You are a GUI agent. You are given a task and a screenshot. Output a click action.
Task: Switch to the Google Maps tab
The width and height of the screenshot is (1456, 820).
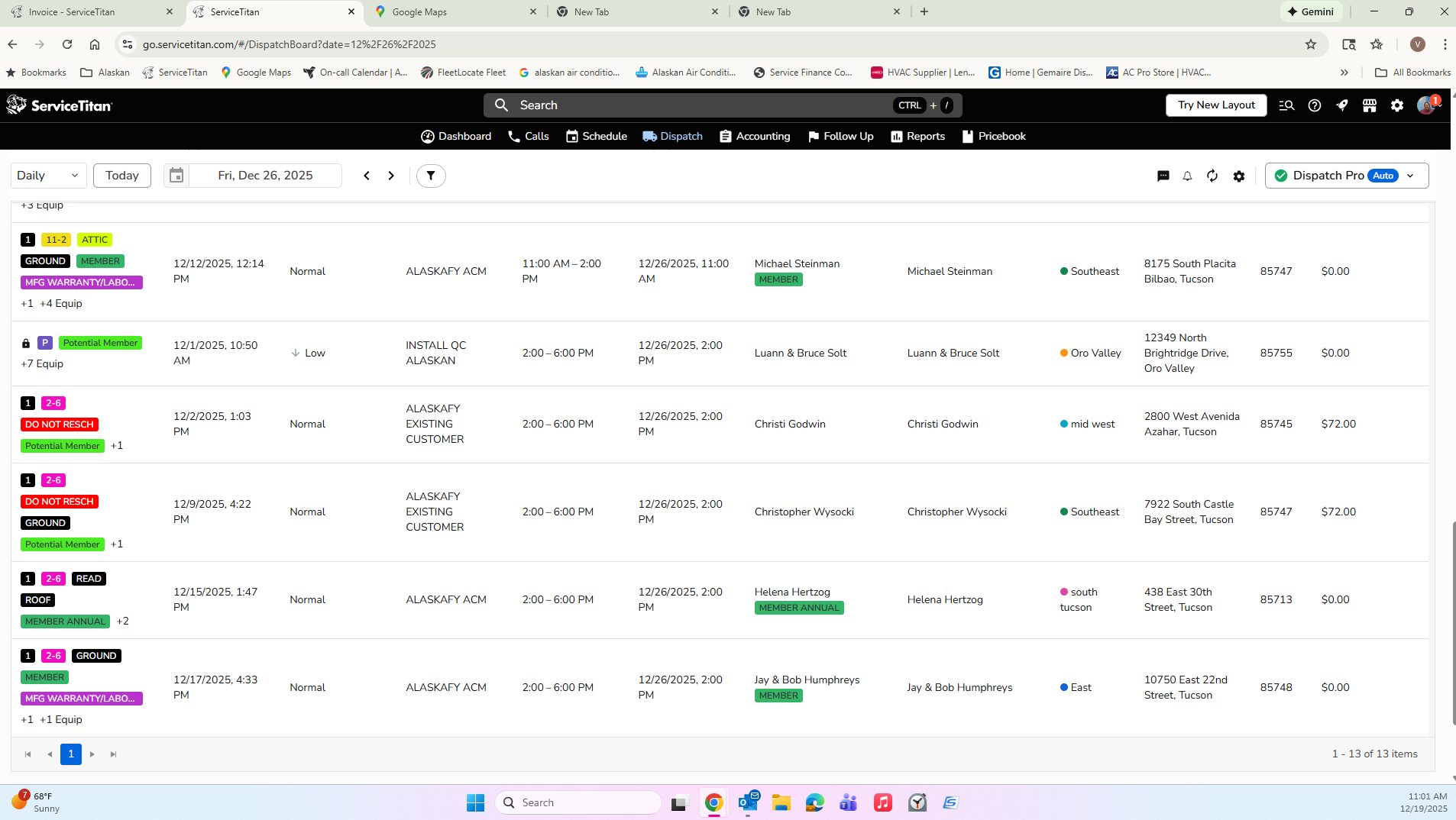(455, 11)
